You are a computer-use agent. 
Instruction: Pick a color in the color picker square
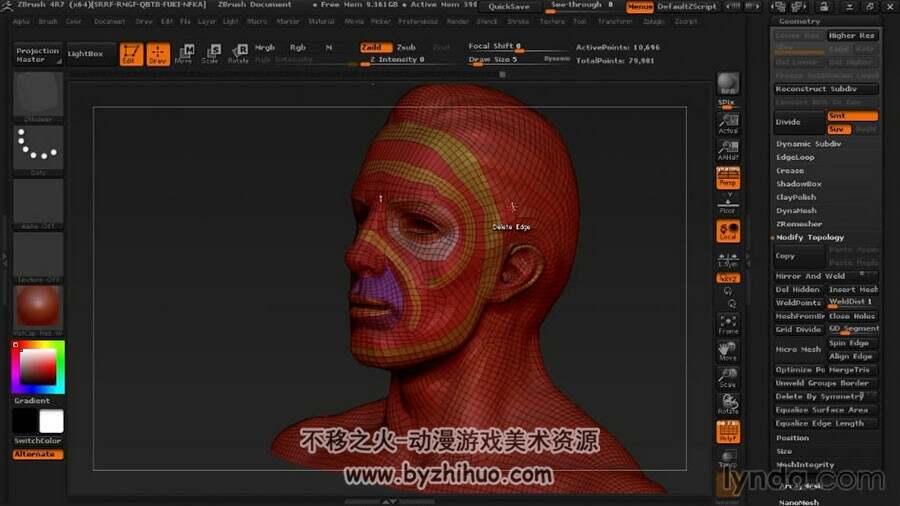tap(38, 367)
